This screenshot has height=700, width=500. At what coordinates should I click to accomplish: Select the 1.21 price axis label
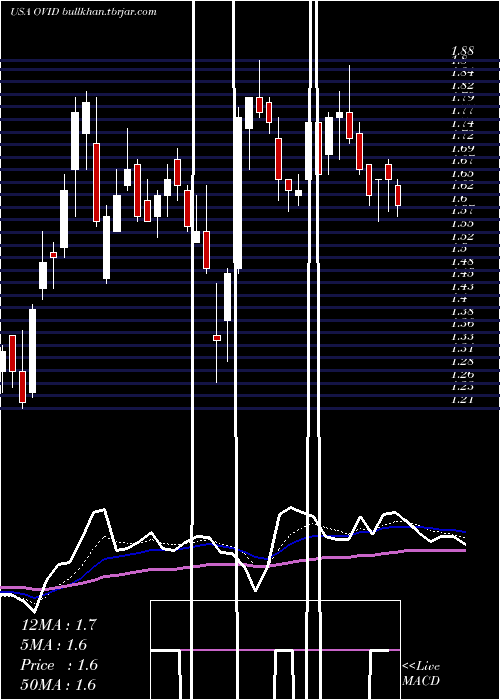(462, 399)
